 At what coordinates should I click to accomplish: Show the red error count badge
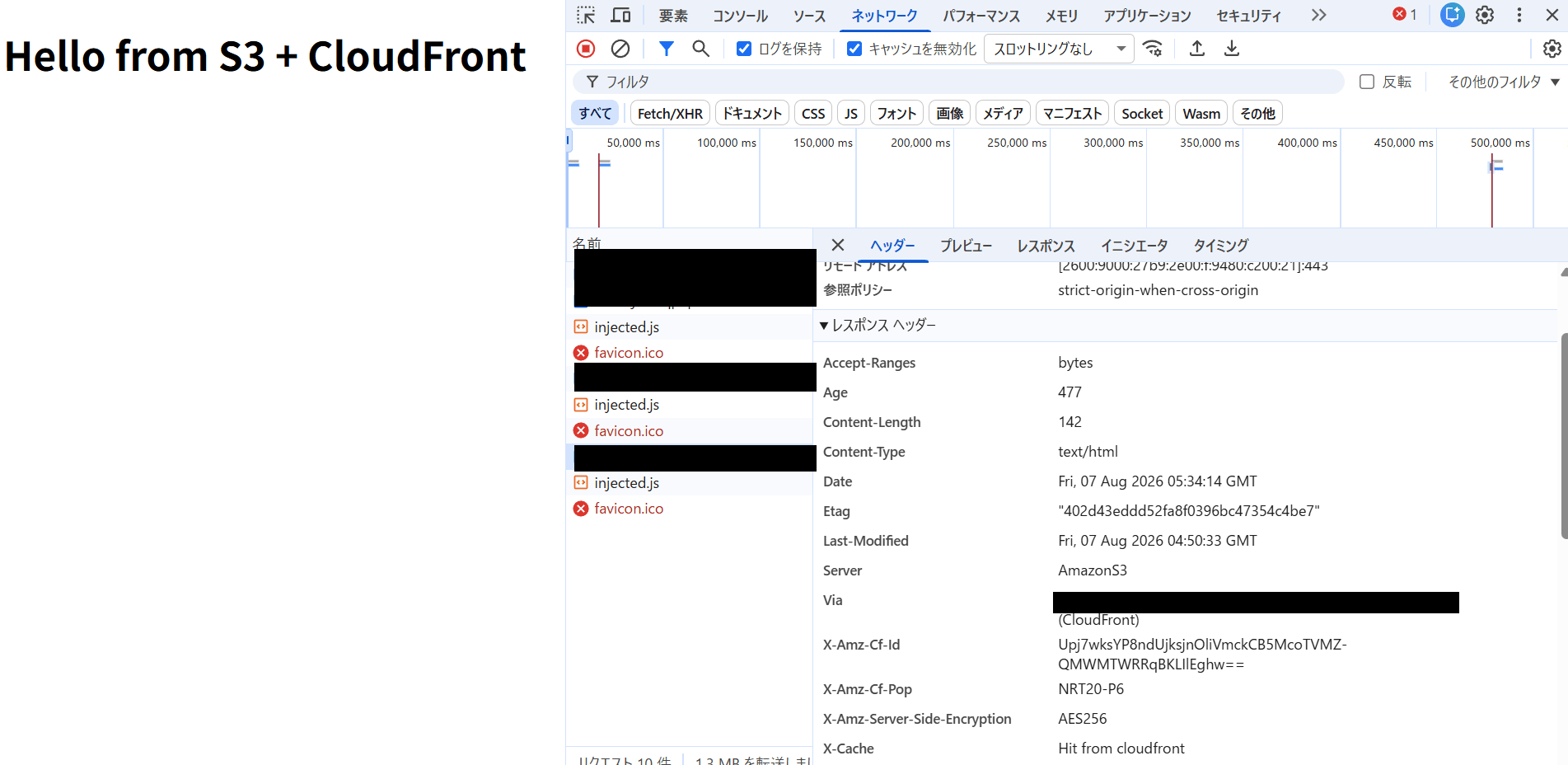click(1405, 14)
